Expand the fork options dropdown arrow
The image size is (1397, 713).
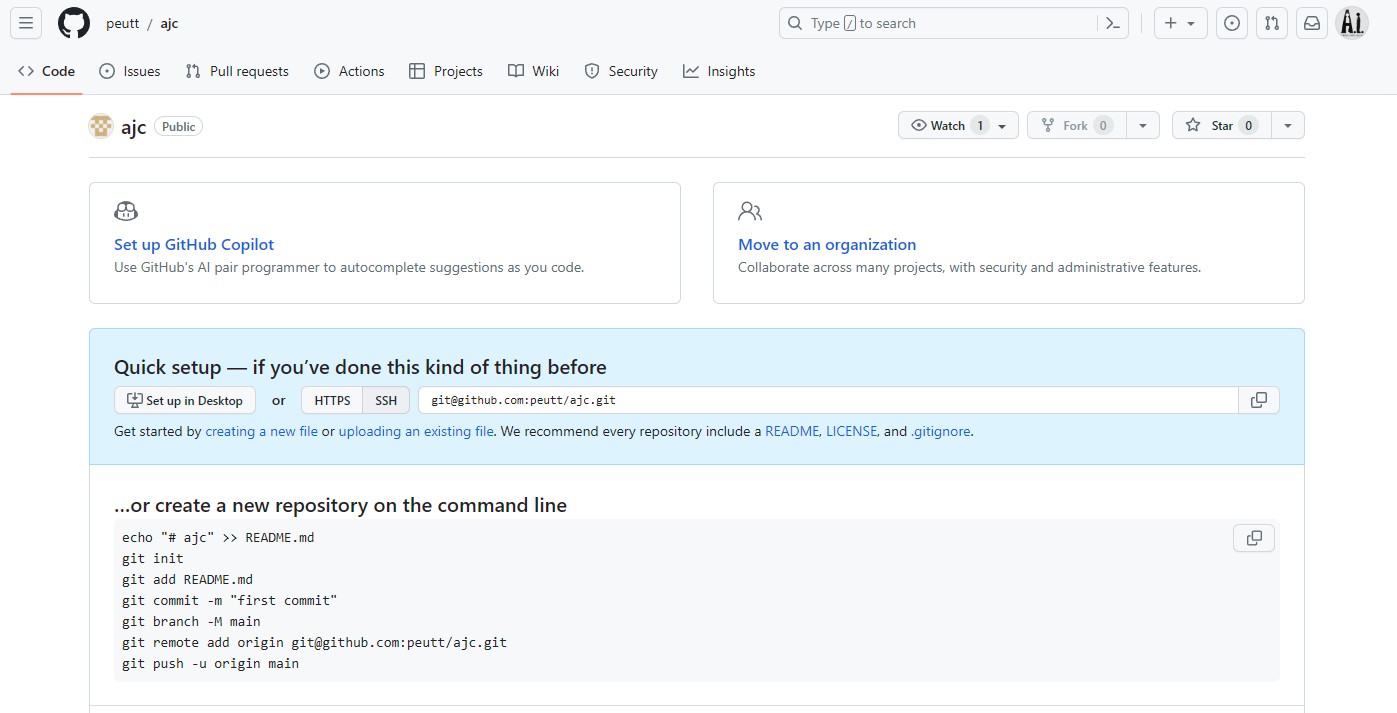coord(1143,125)
